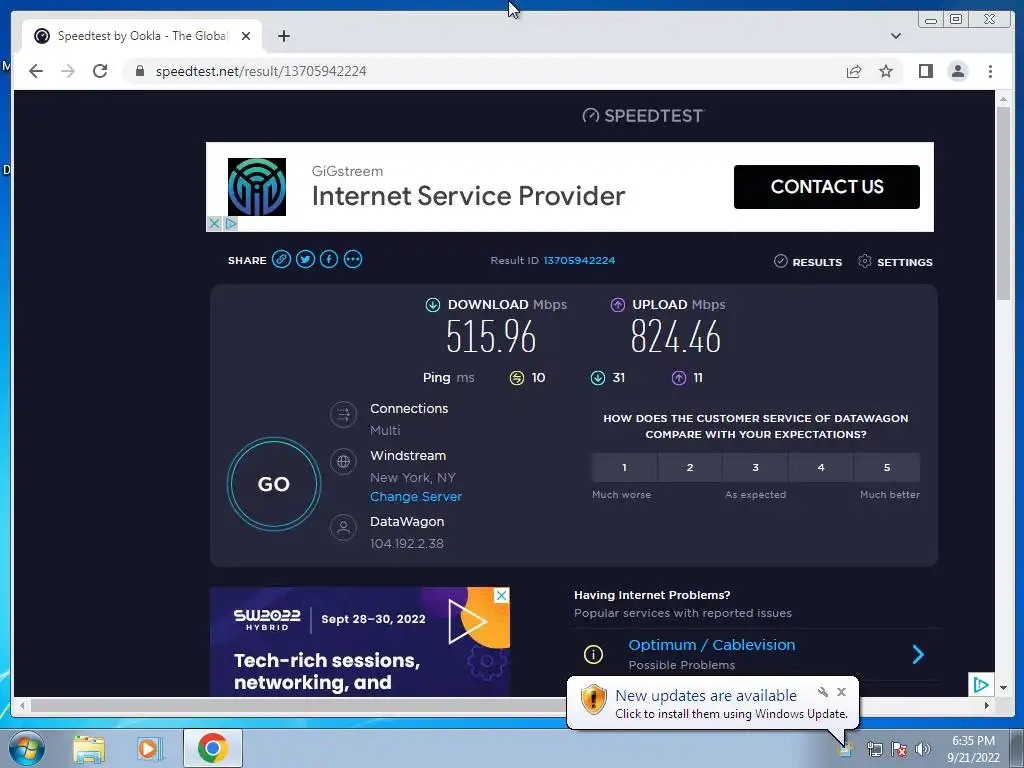Open more share options ellipsis icon

[353, 259]
